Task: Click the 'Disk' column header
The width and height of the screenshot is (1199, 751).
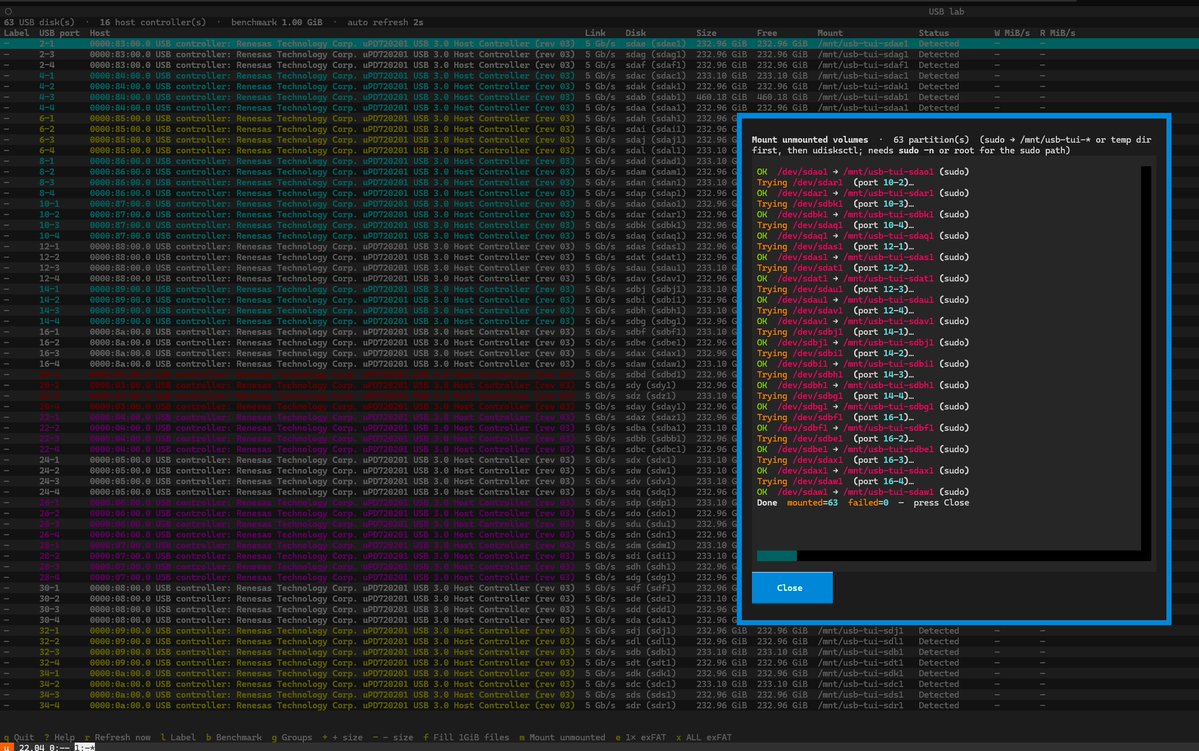Action: coord(635,33)
